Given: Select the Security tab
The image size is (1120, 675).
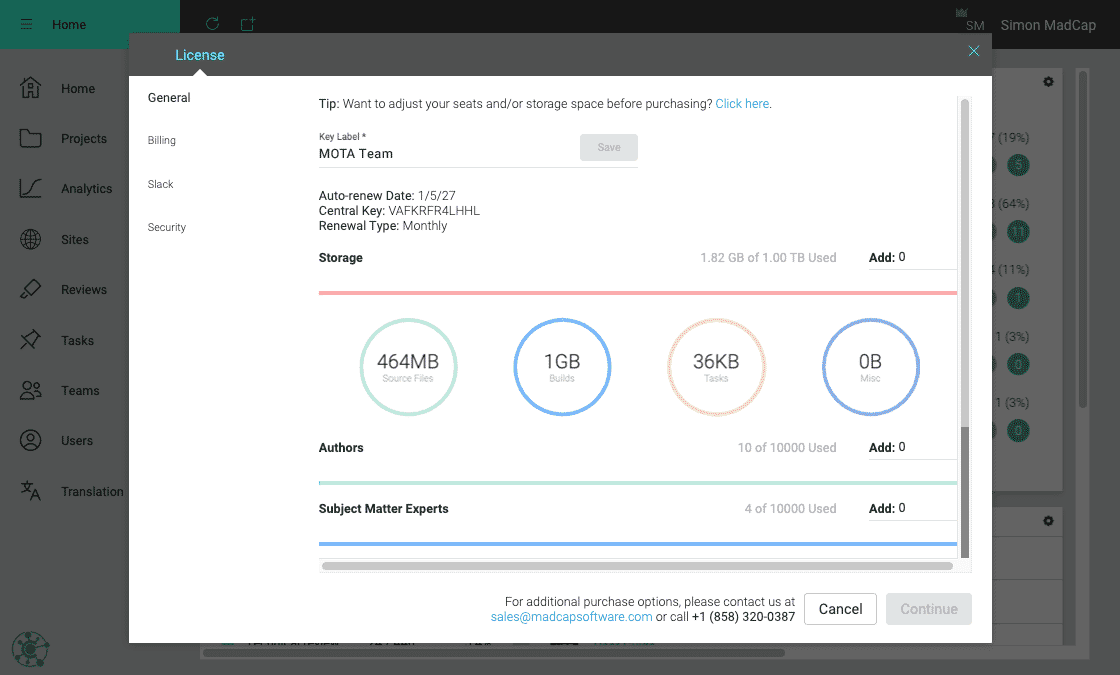Looking at the screenshot, I should point(166,227).
